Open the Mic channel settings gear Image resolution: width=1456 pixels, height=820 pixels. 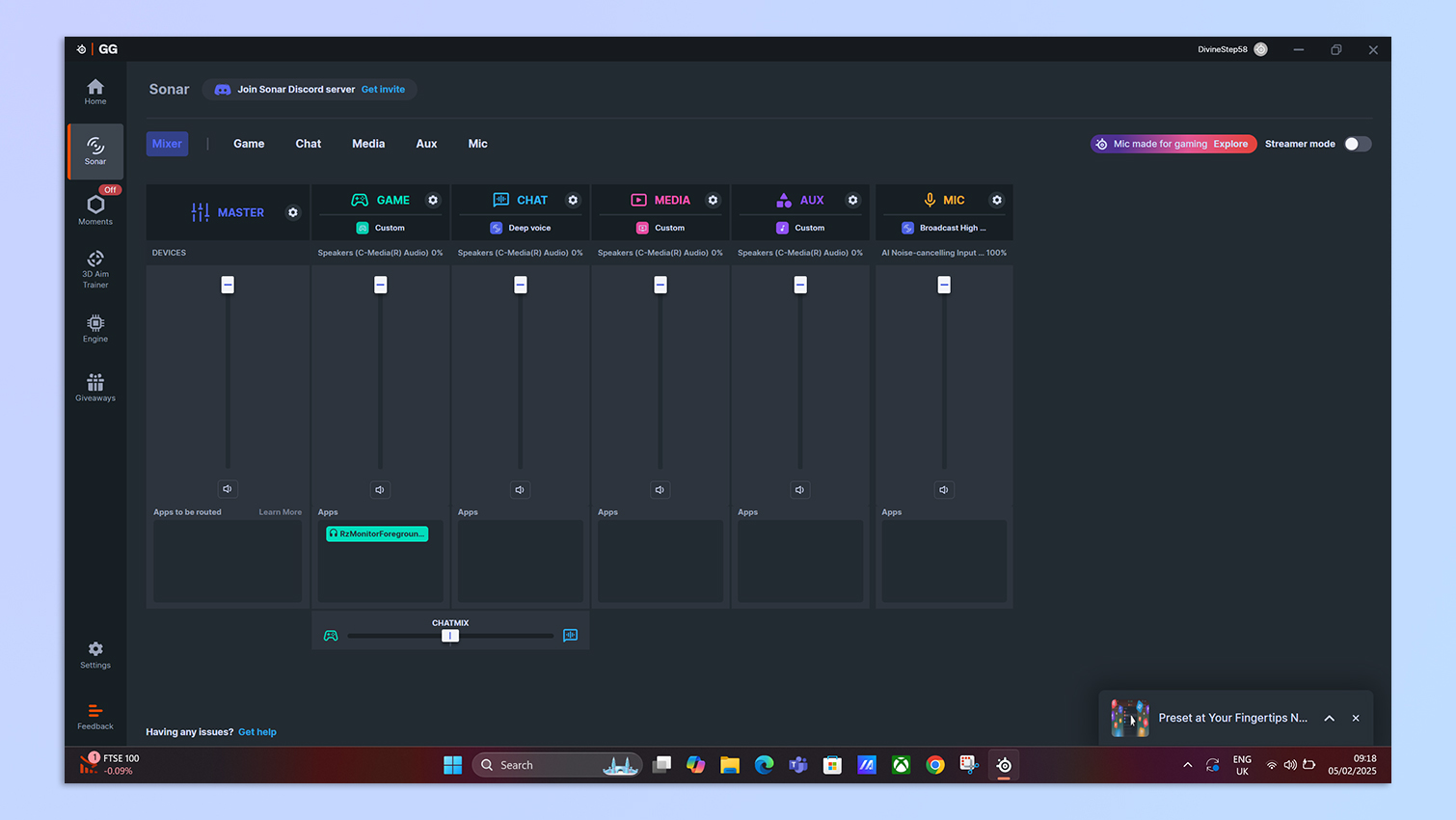coord(997,200)
